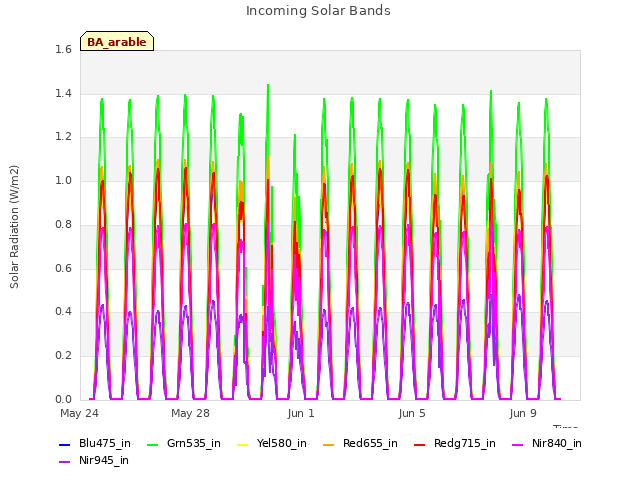
Task: Toggle the Red655_in legend entry
Action: coord(360,444)
